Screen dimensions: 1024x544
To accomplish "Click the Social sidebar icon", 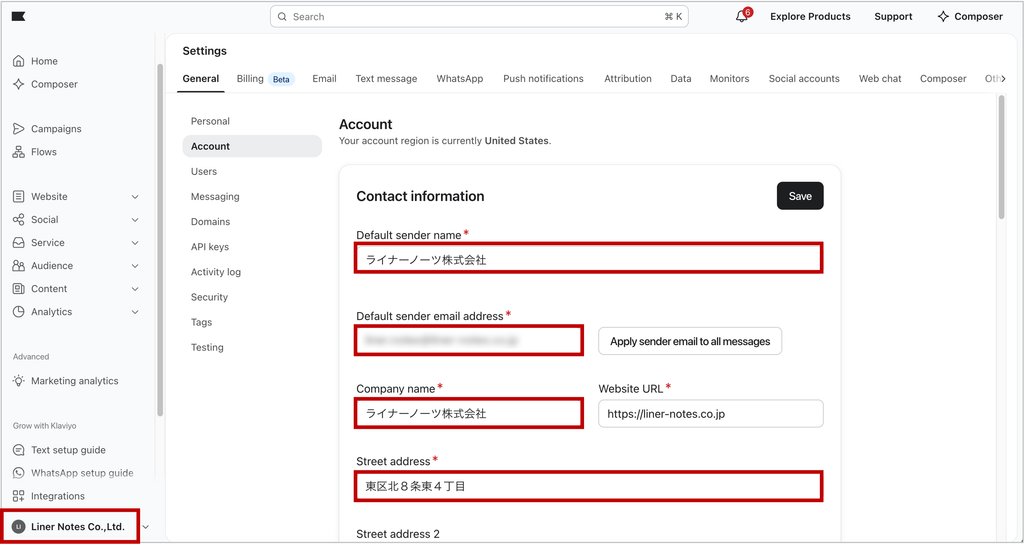I will 19,219.
